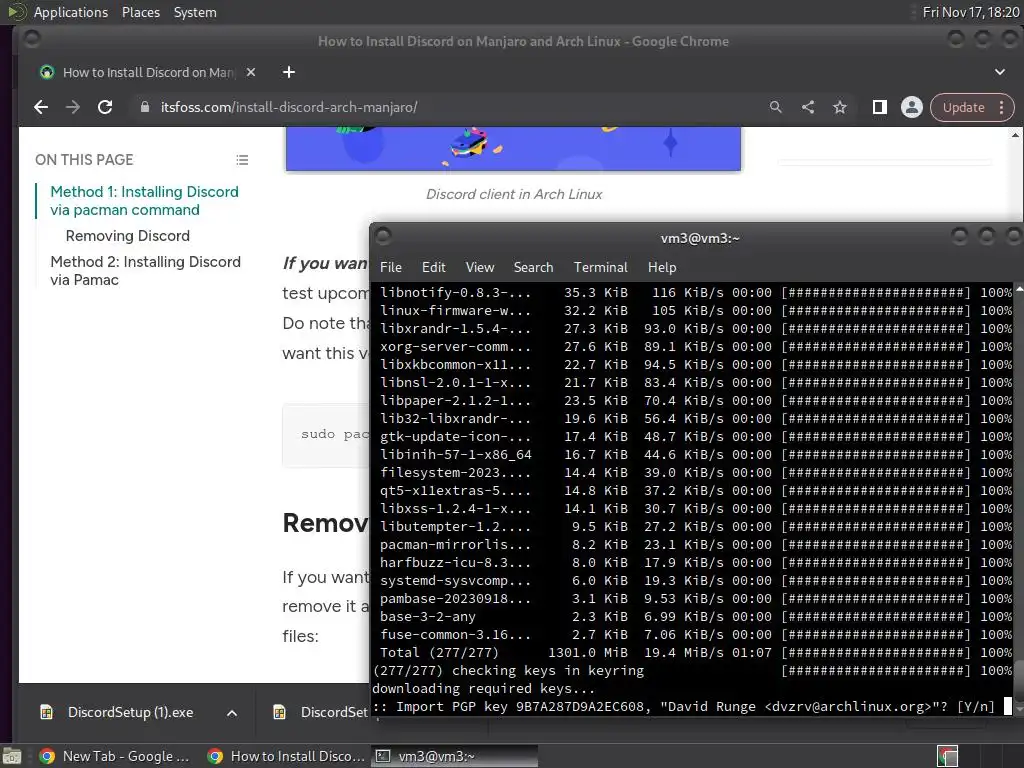Click the ON THIS PAGE heading
1024x768 pixels.
84,160
